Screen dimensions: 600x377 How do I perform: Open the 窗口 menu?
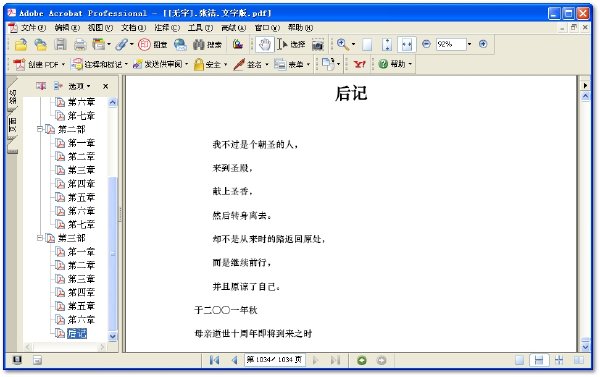pos(267,28)
